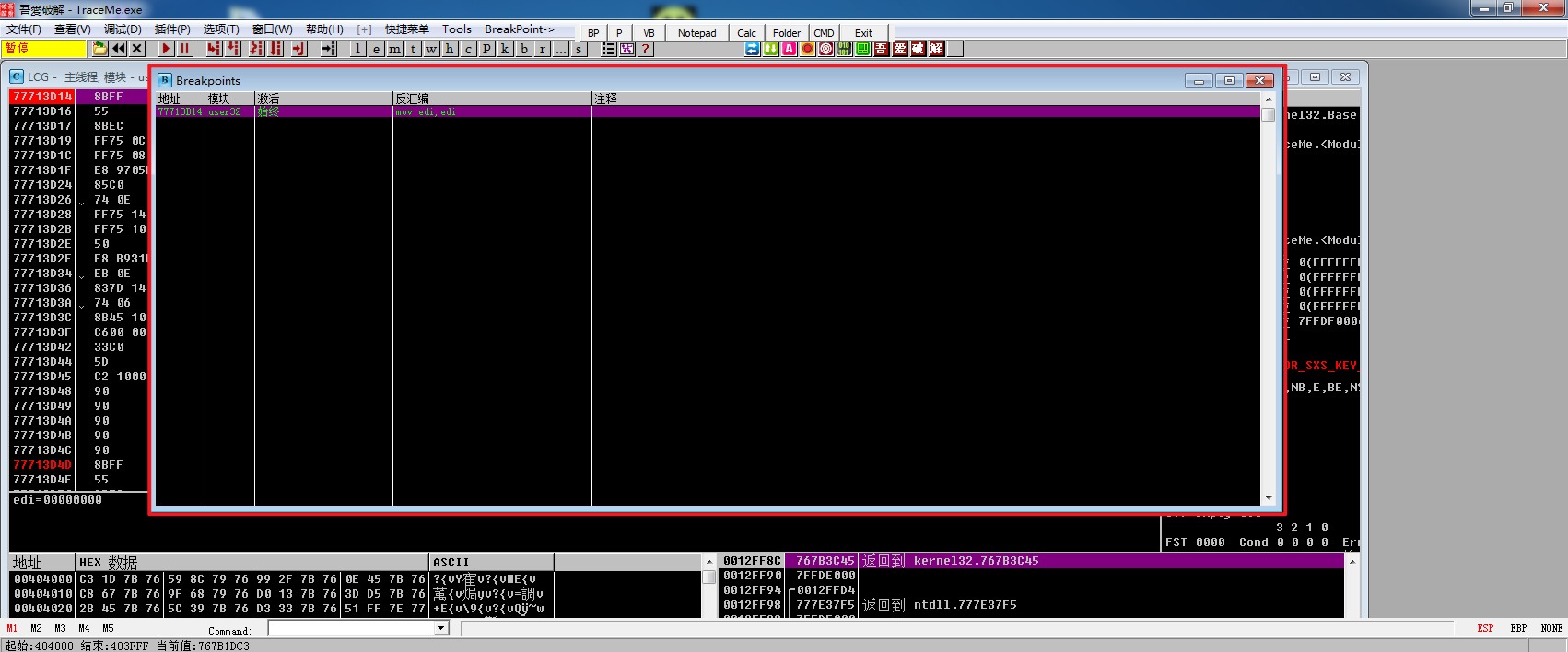Launch Notepad from the quick bar

(696, 33)
